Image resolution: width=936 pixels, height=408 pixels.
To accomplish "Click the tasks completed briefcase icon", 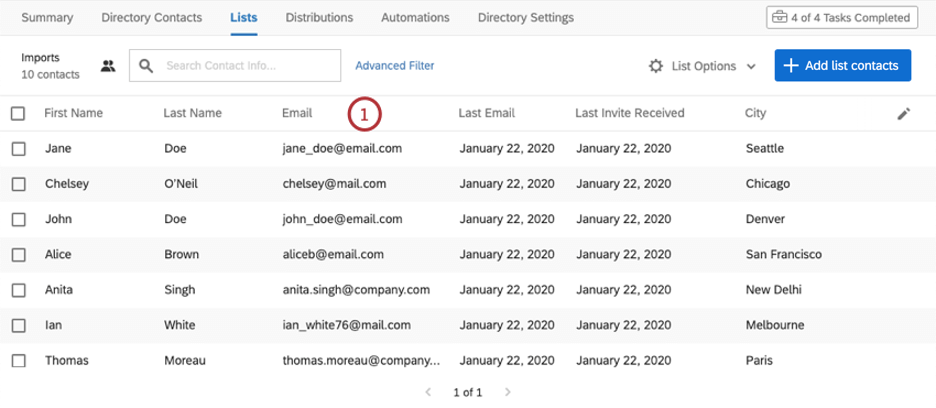I will pos(778,18).
